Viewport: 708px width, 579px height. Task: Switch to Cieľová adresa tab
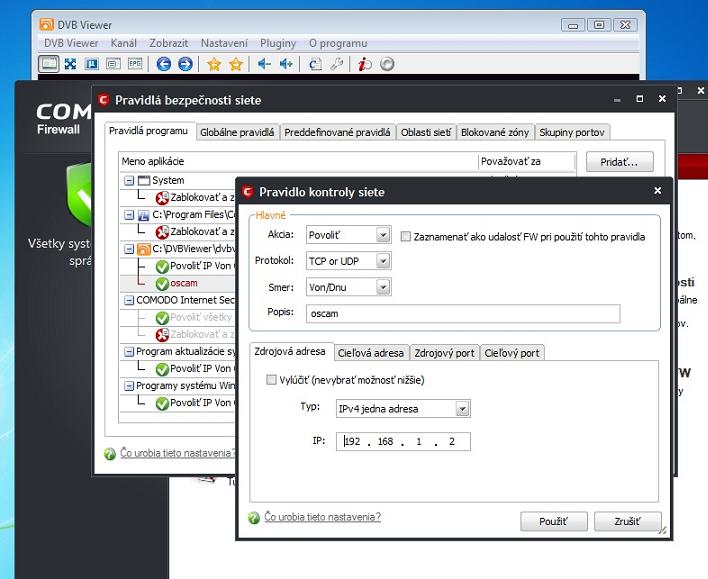tap(371, 353)
